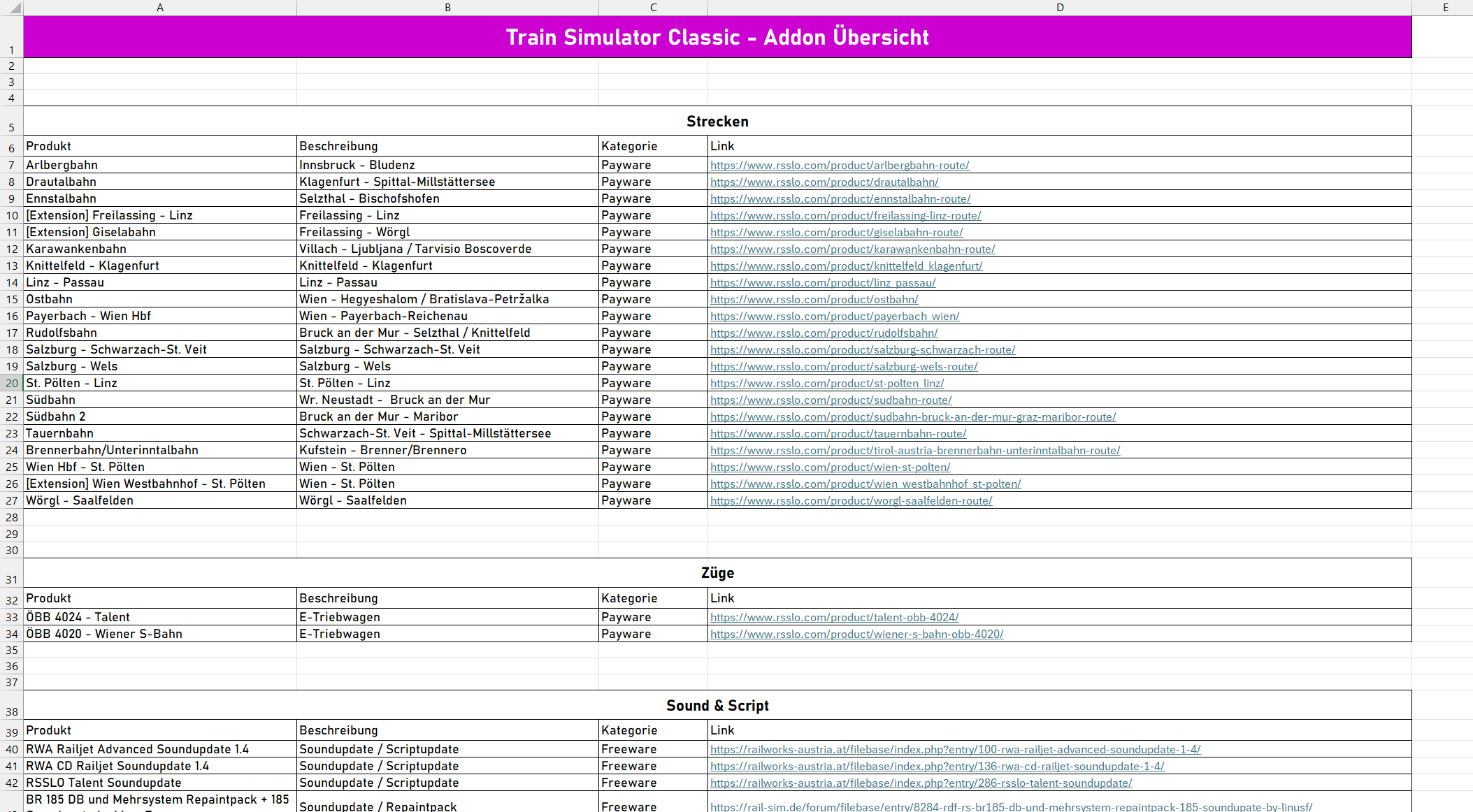Open the RWA Railjet Advanced Soundupdate link

pyautogui.click(x=955, y=750)
